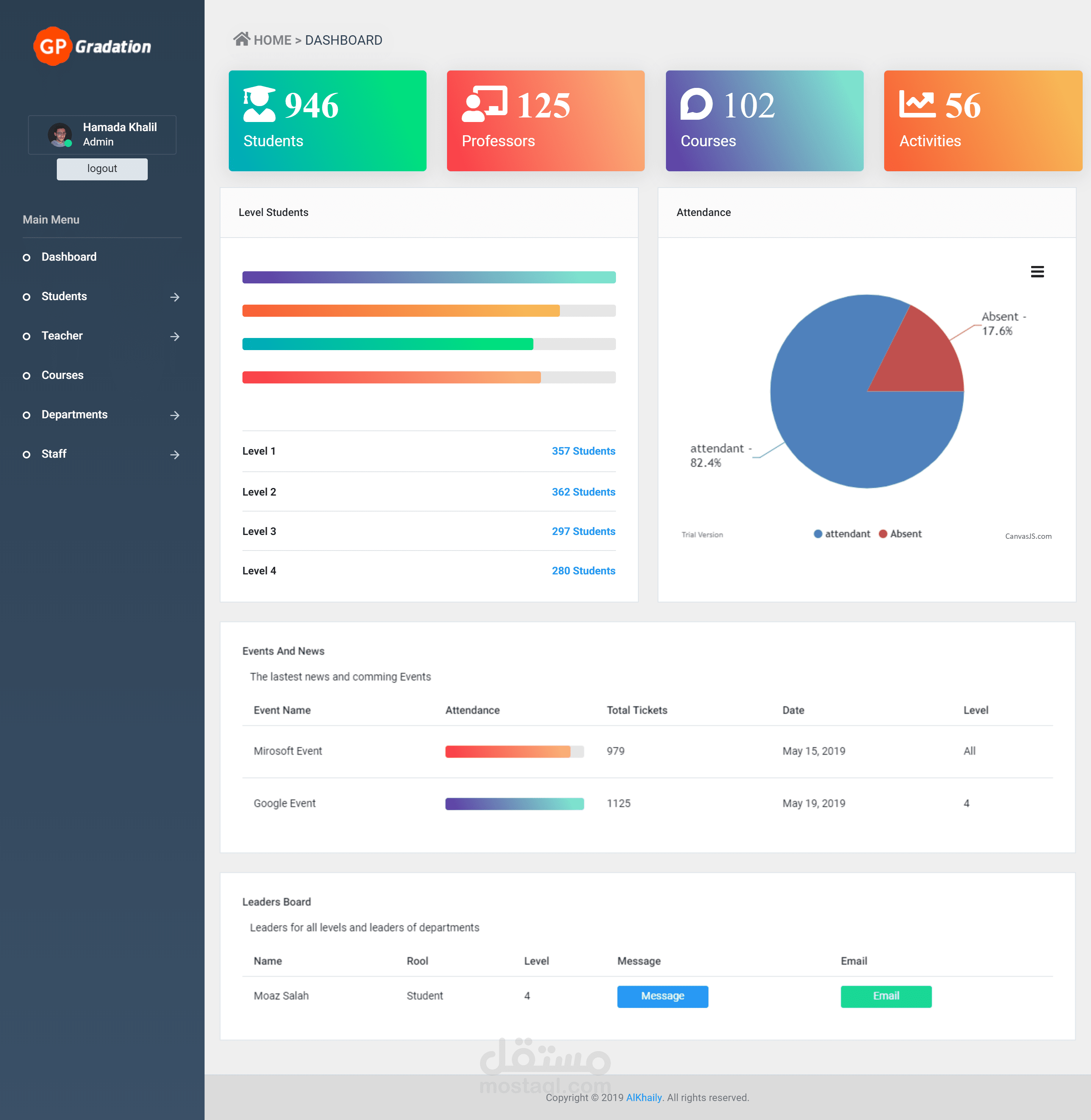Click the Courses chat bubble icon
1091x1120 pixels.
tap(696, 104)
